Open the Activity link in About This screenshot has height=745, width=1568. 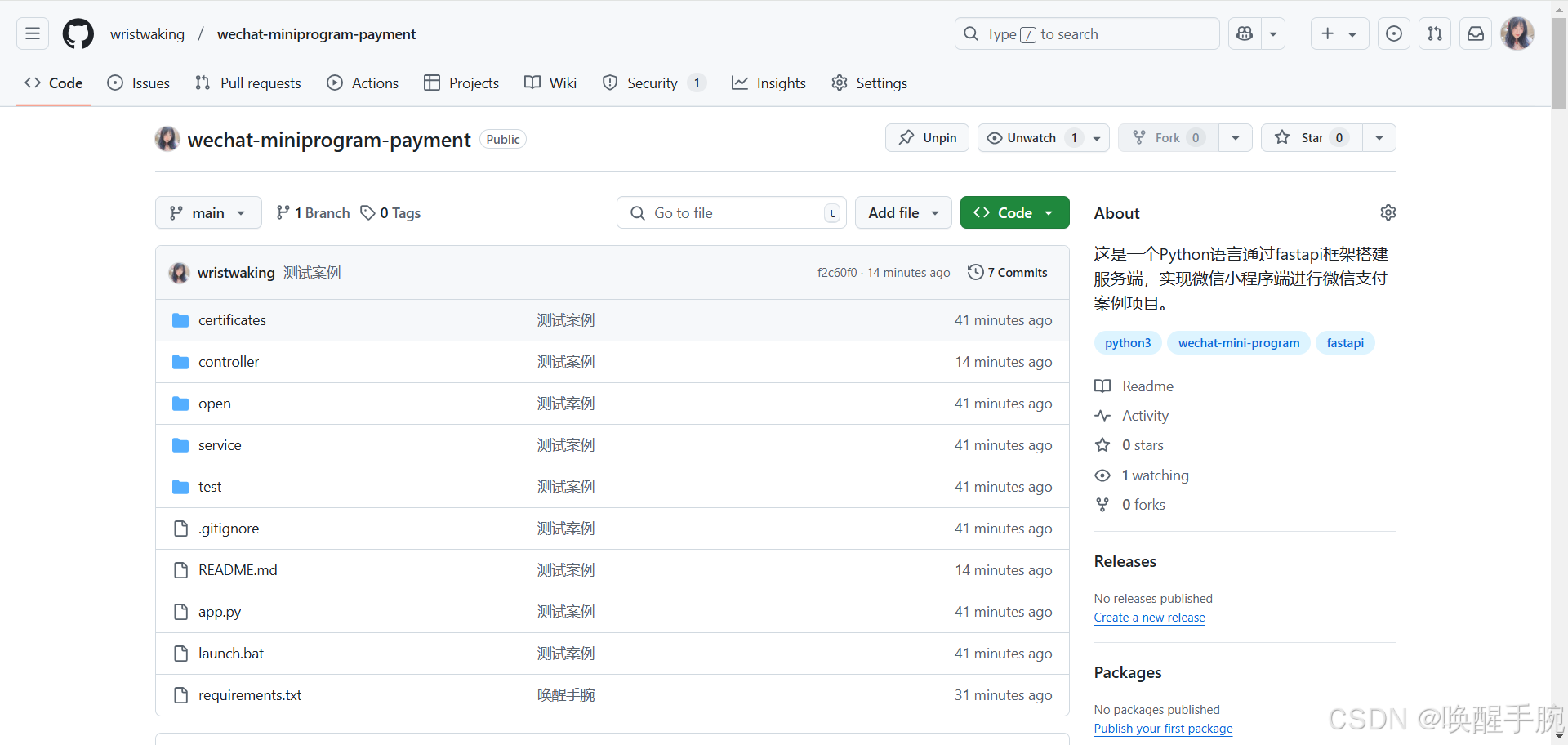click(x=1133, y=415)
